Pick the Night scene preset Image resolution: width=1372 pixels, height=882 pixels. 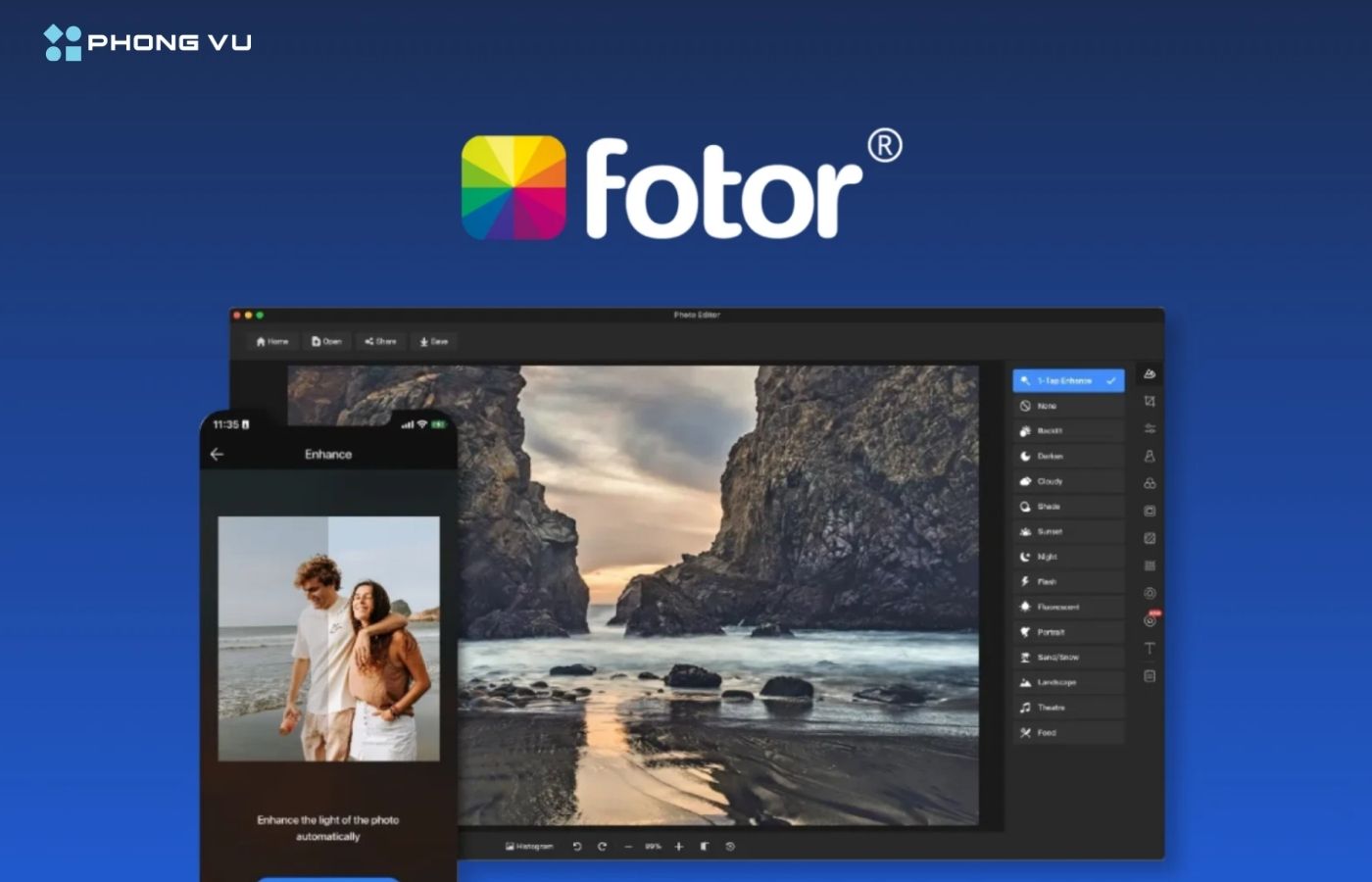(1068, 557)
